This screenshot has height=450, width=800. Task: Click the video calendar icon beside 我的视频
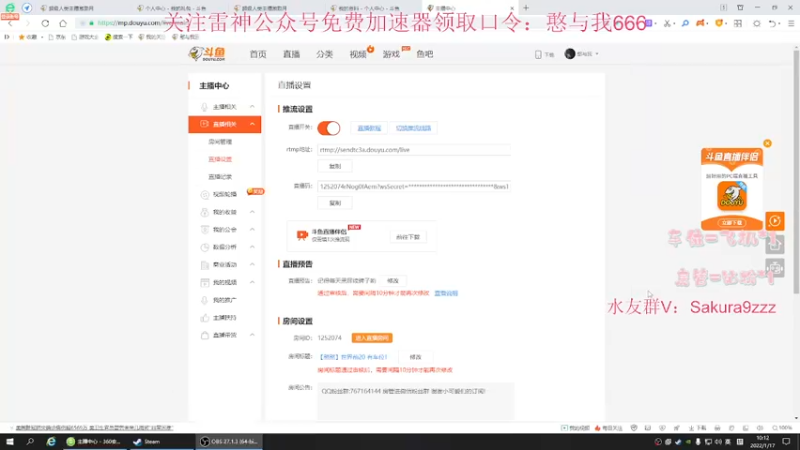[x=205, y=282]
